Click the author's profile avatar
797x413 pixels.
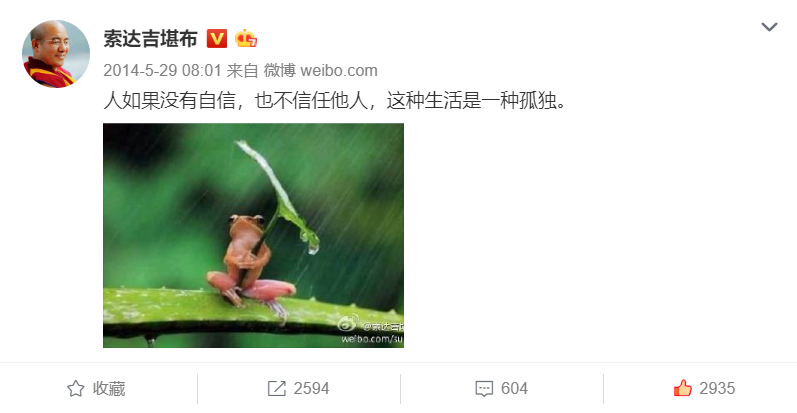(x=56, y=54)
